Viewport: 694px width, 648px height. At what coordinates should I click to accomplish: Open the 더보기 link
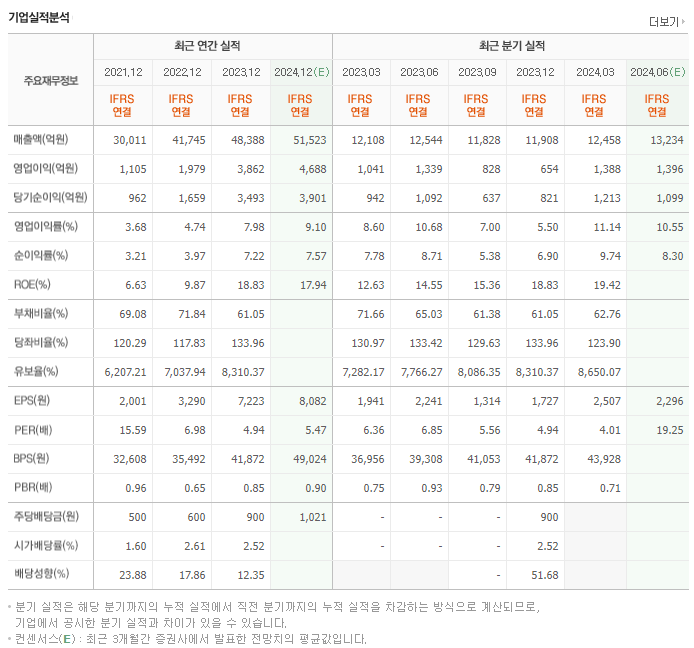point(667,22)
